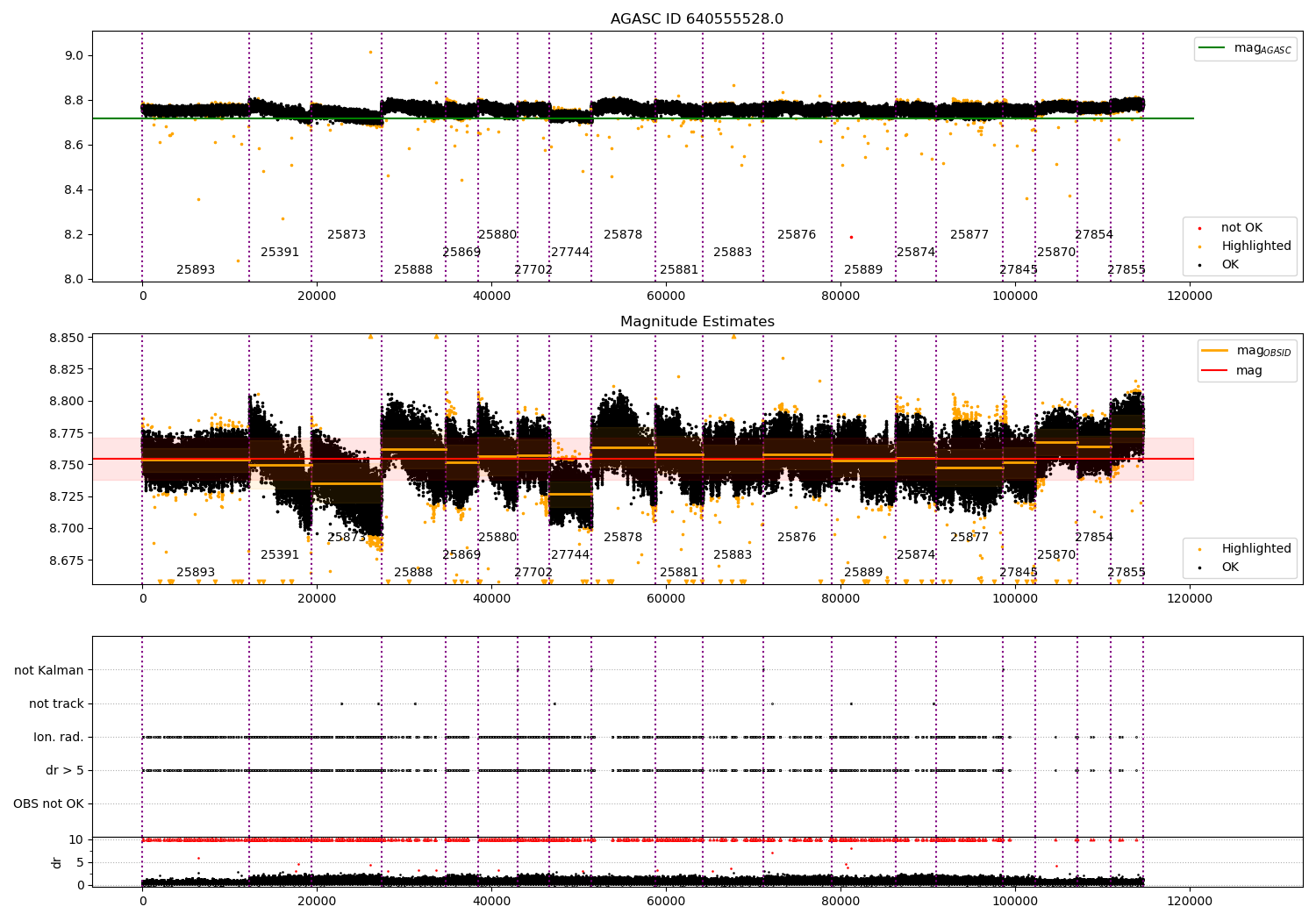The width and height of the screenshot is (1316, 921).
Task: Click the 'OBS not OK' axis label
Action: [x=48, y=804]
